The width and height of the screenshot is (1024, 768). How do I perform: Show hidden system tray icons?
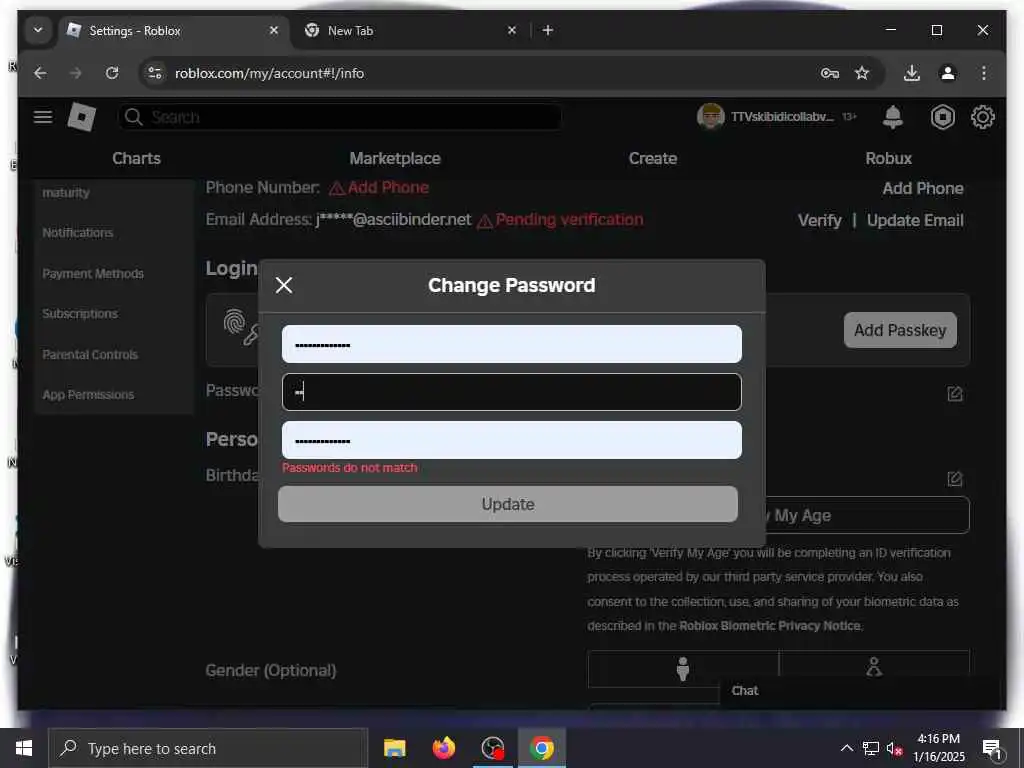[846, 748]
